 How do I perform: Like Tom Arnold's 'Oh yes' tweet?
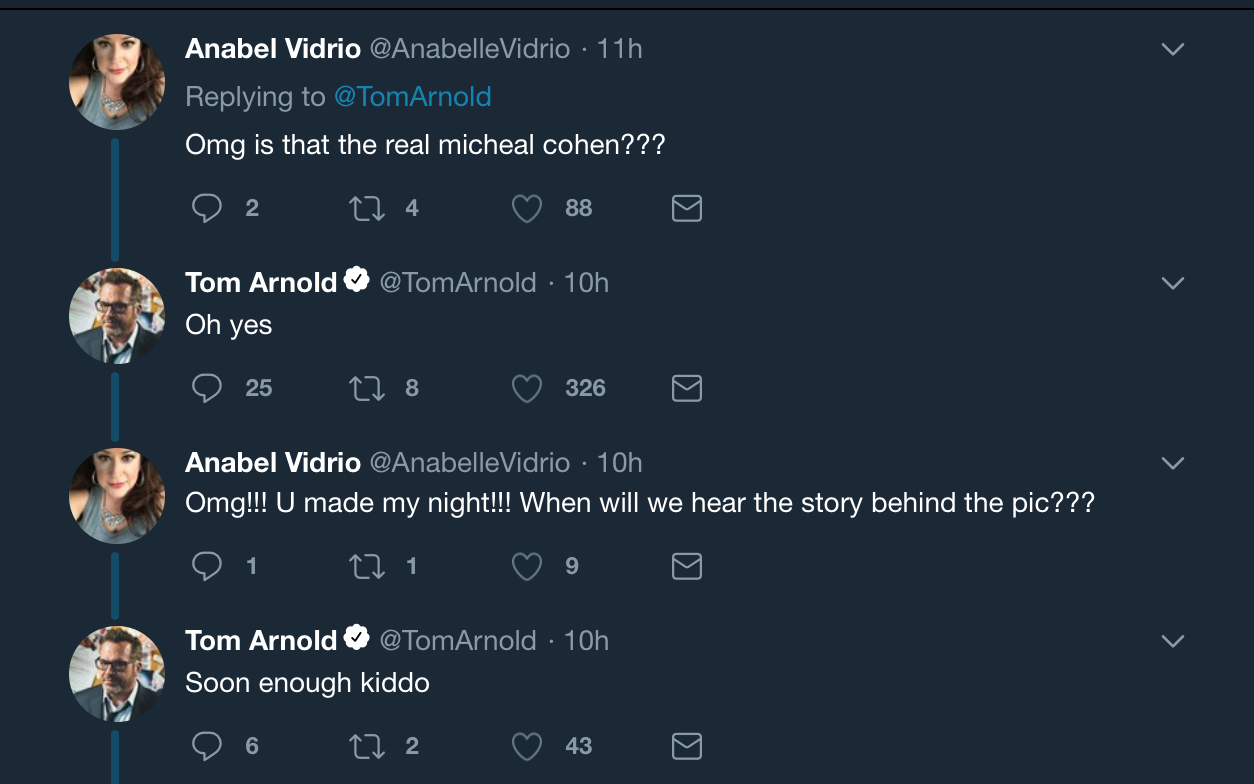(526, 388)
